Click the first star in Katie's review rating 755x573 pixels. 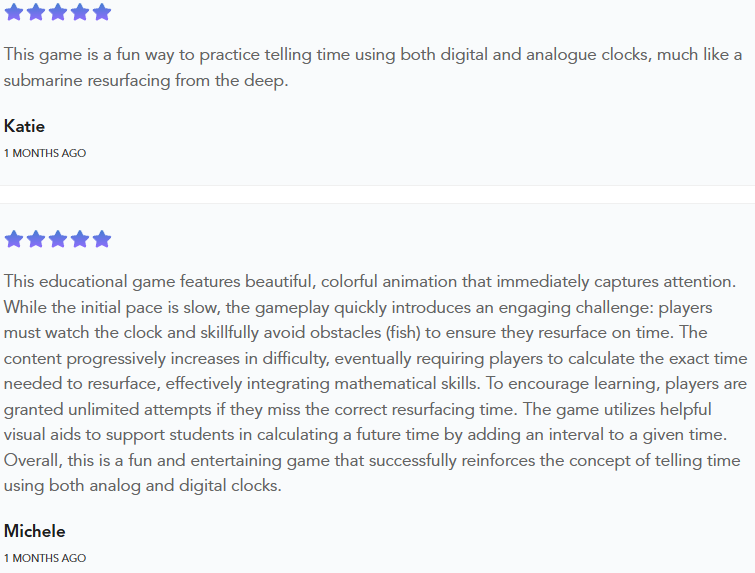coord(14,12)
